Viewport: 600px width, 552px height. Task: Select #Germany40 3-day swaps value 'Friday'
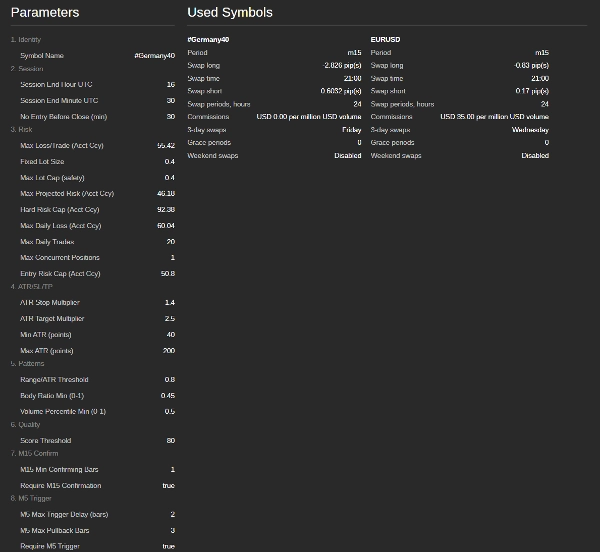click(x=352, y=130)
